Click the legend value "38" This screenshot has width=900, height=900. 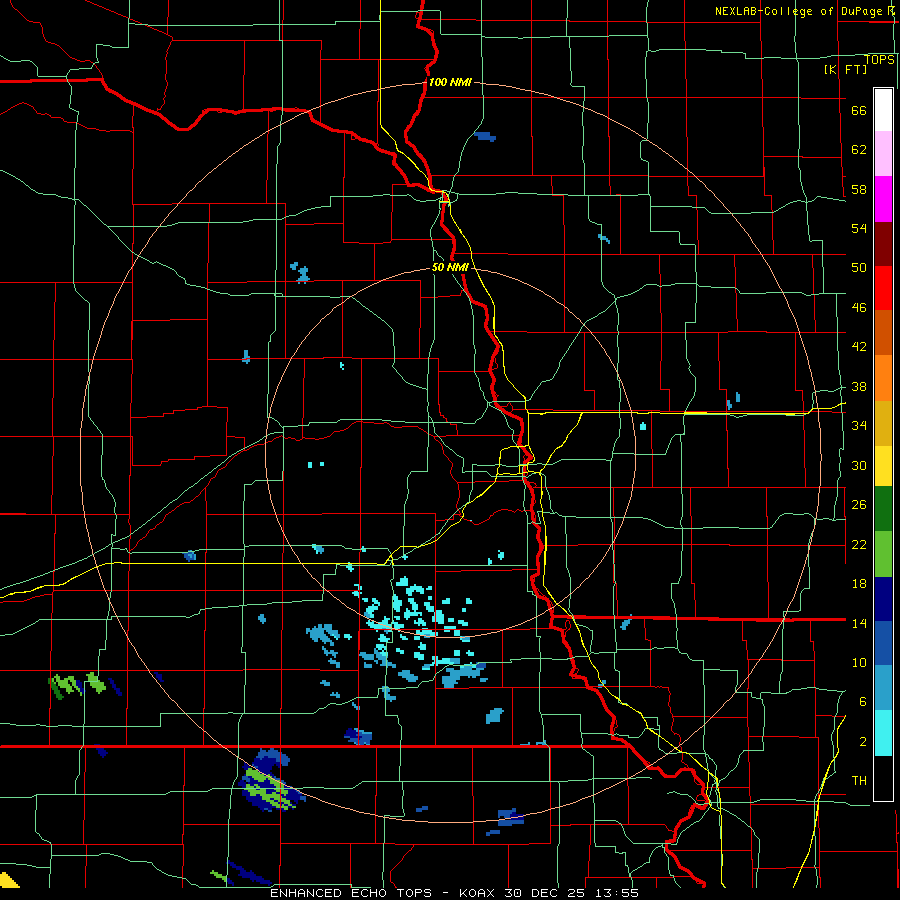point(859,386)
